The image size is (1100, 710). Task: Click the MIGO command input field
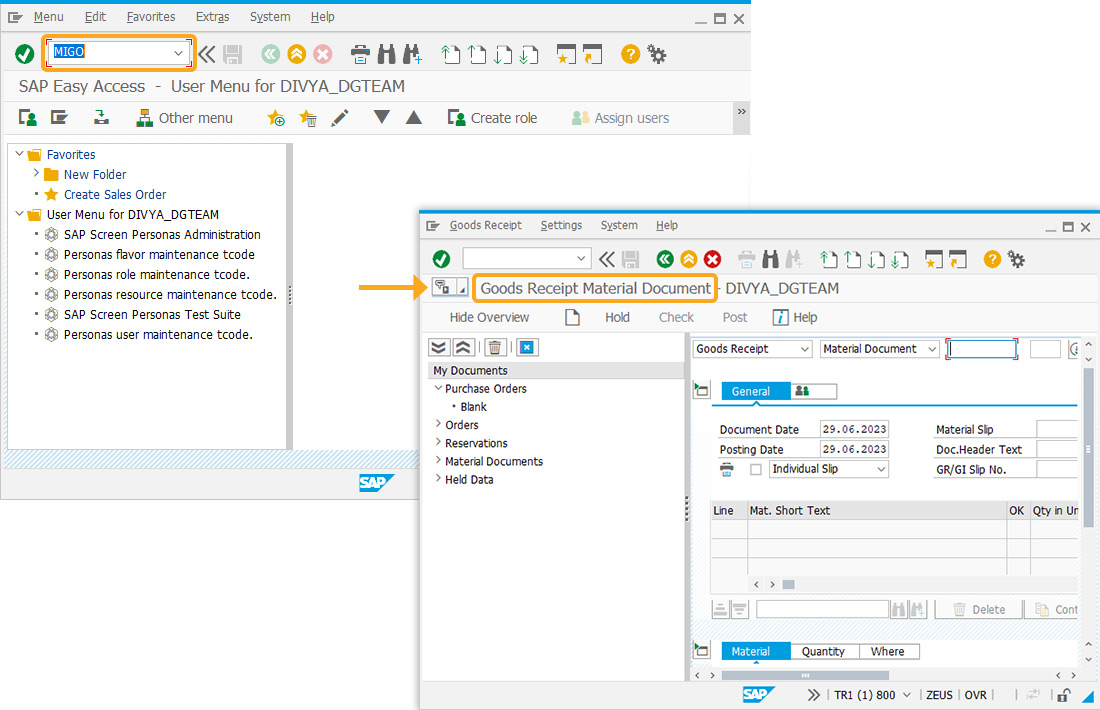point(110,53)
